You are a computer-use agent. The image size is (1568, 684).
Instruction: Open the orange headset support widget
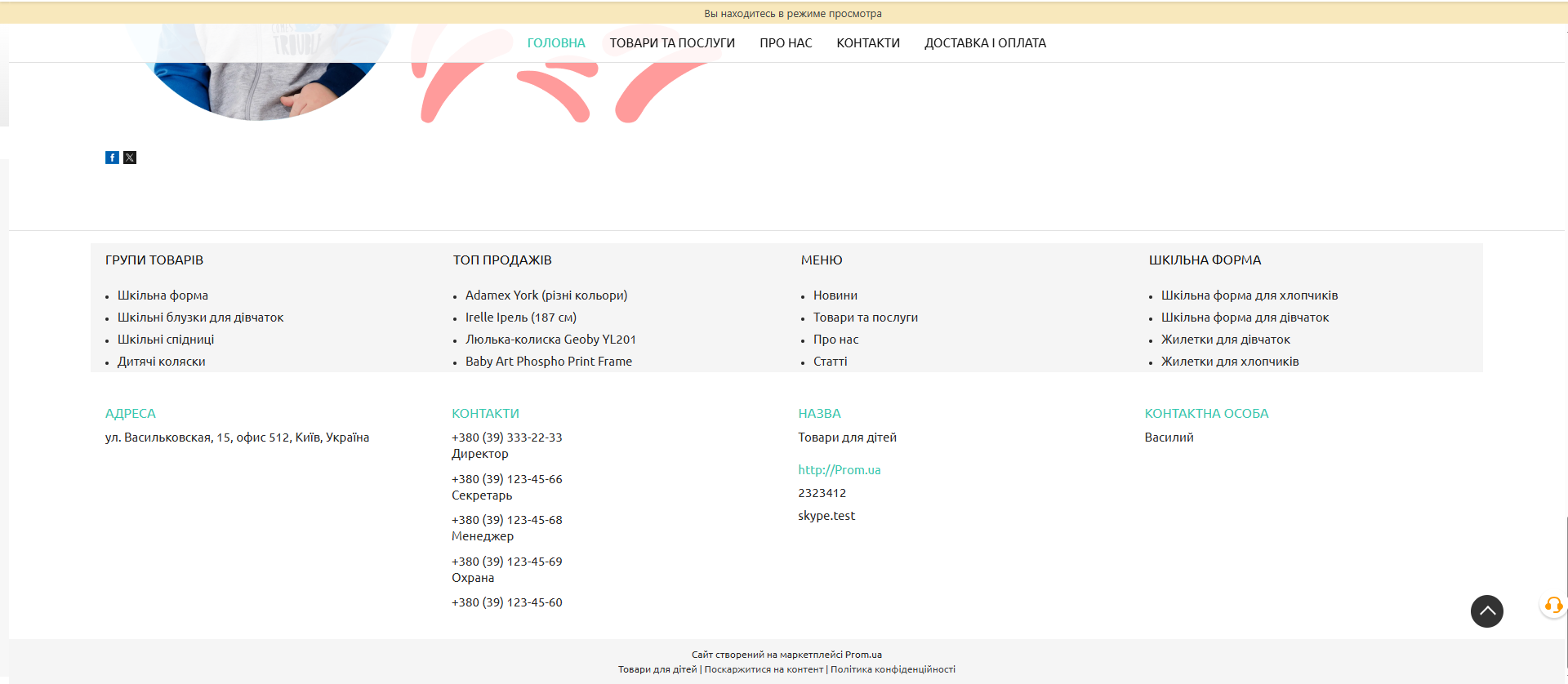tap(1552, 606)
